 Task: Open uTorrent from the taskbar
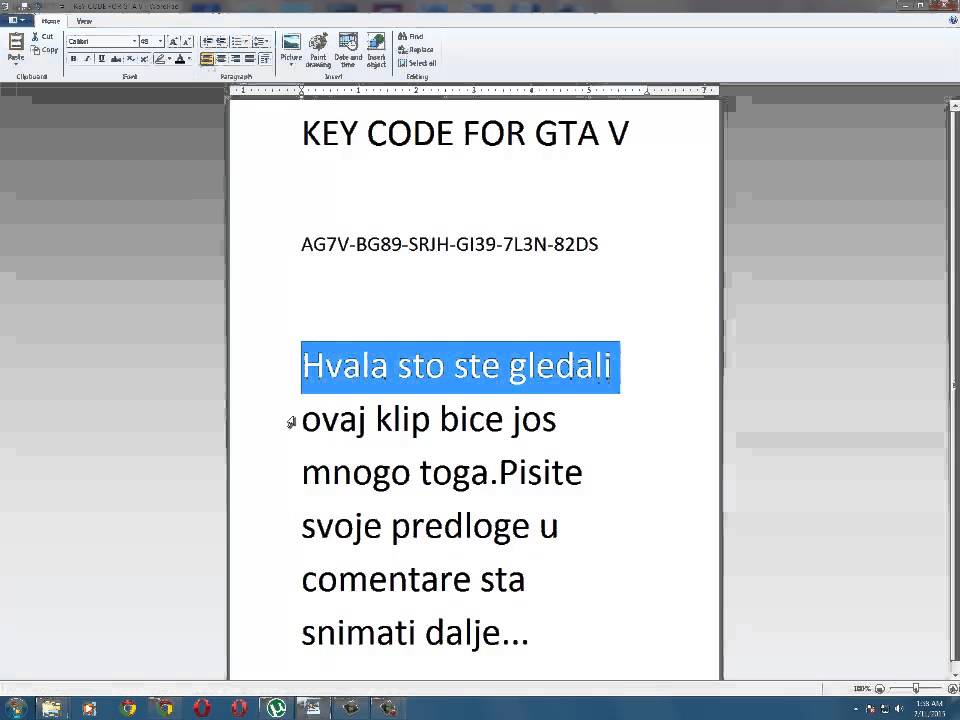(276, 708)
